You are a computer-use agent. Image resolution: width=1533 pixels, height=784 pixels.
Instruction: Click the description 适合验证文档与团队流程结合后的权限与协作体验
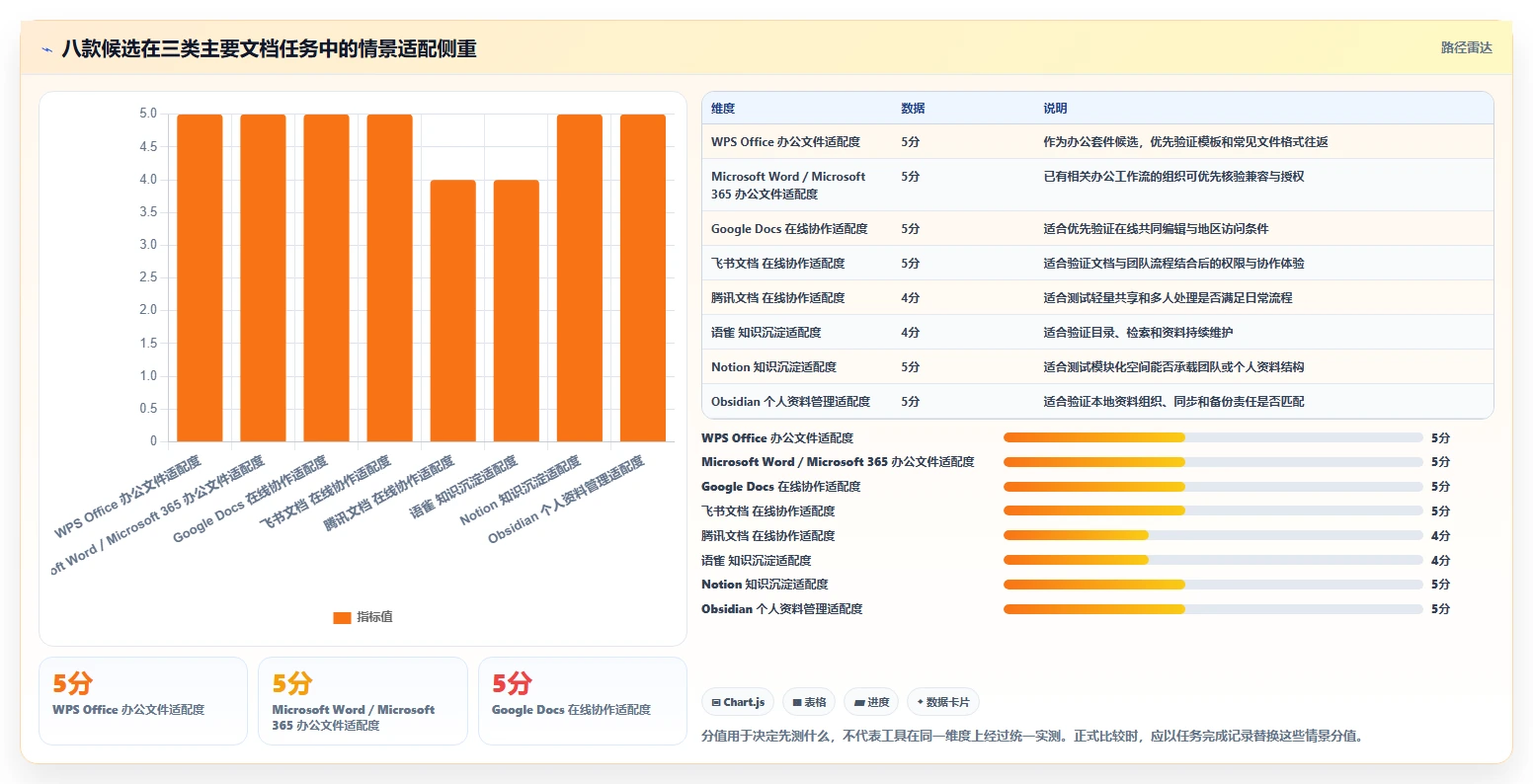[x=1173, y=264]
